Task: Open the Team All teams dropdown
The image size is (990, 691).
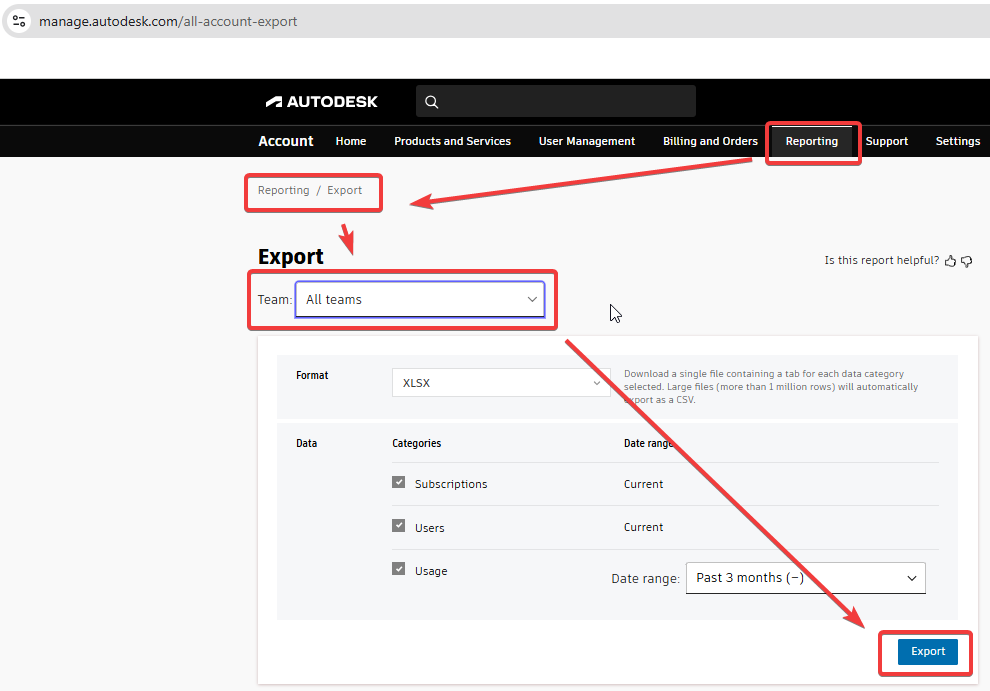Action: click(x=420, y=299)
